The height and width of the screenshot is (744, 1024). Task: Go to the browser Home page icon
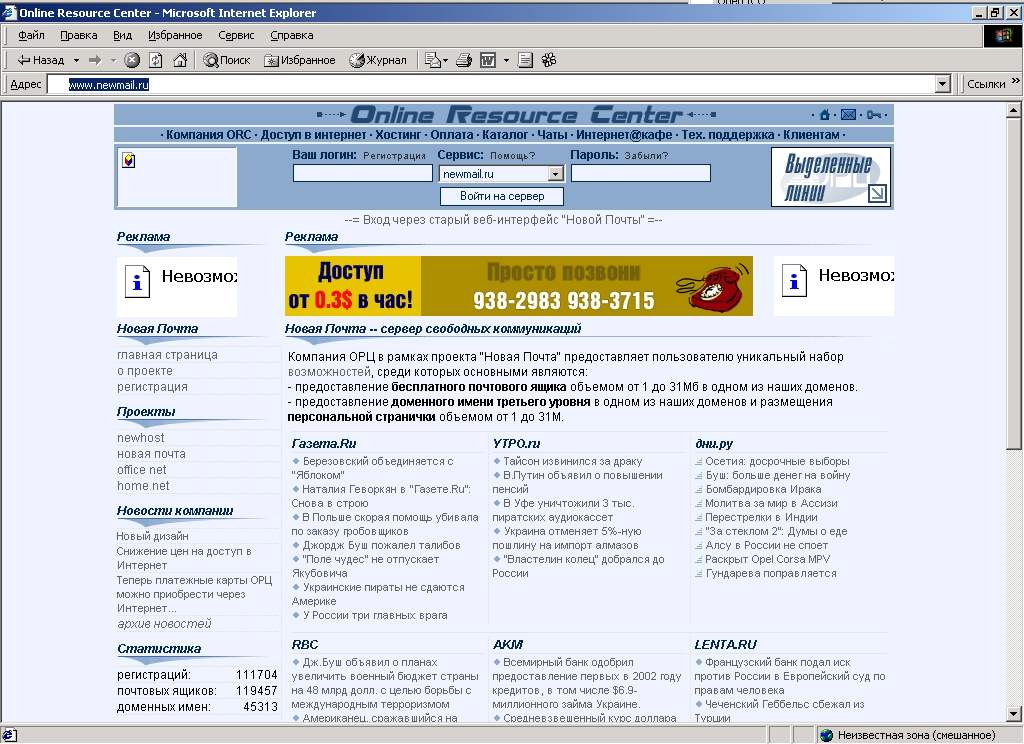tap(180, 60)
